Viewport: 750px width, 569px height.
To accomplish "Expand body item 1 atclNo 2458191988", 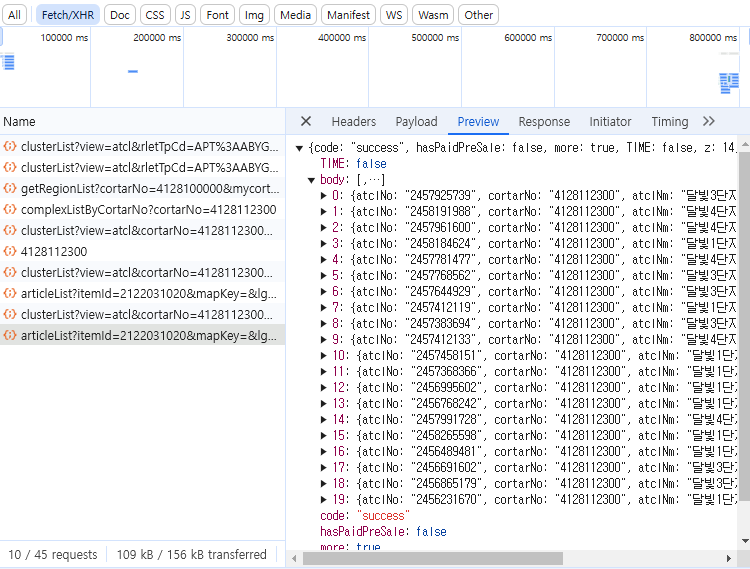I will pos(324,211).
